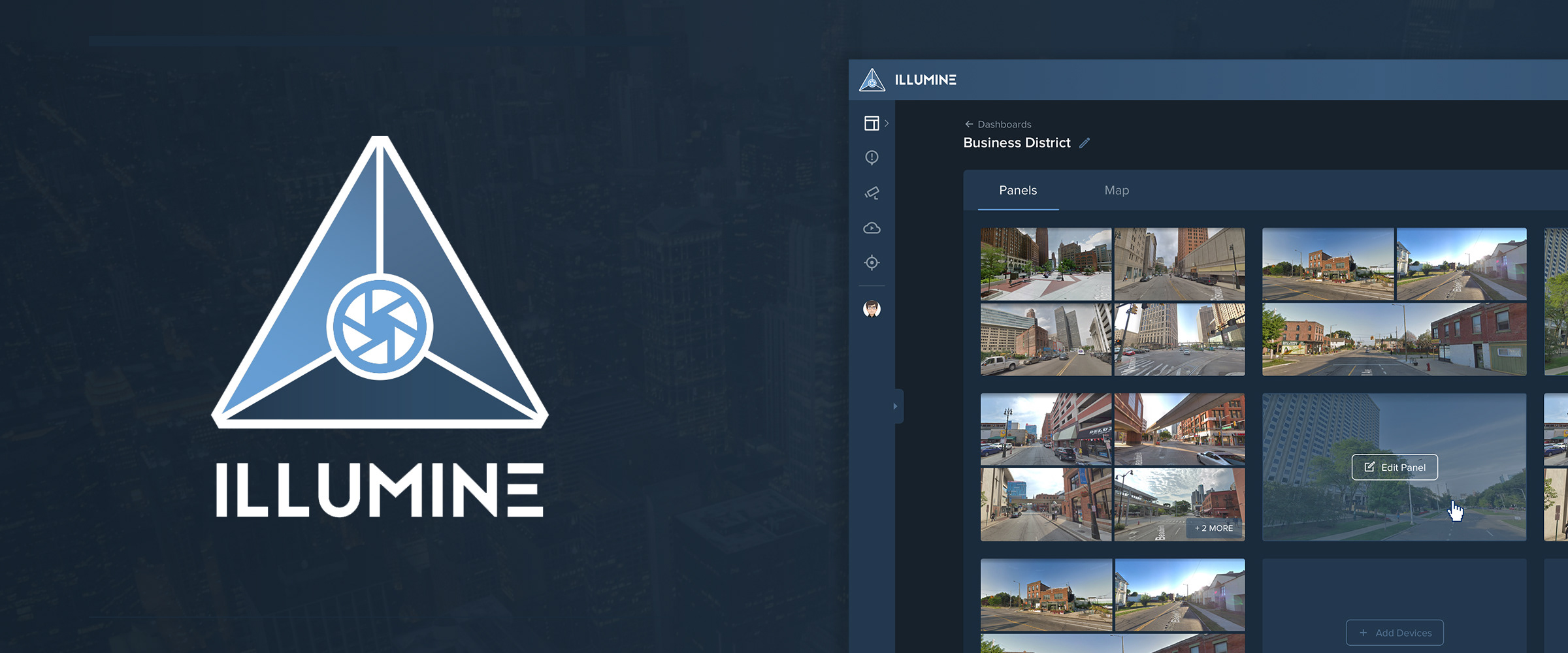Click the Illumine logo in the app header
1568x653 pixels.
pos(907,80)
